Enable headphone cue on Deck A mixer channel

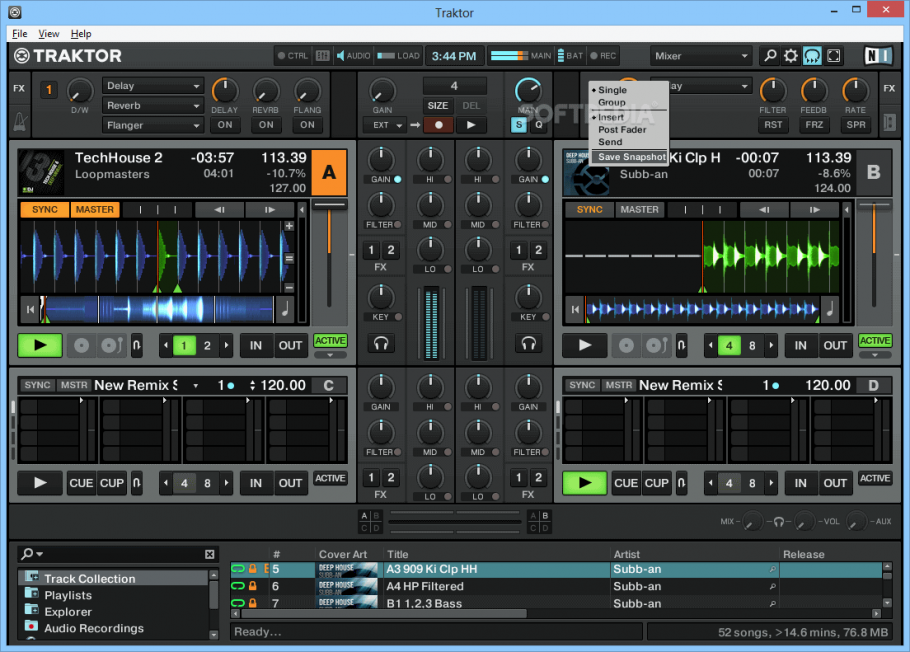[381, 344]
